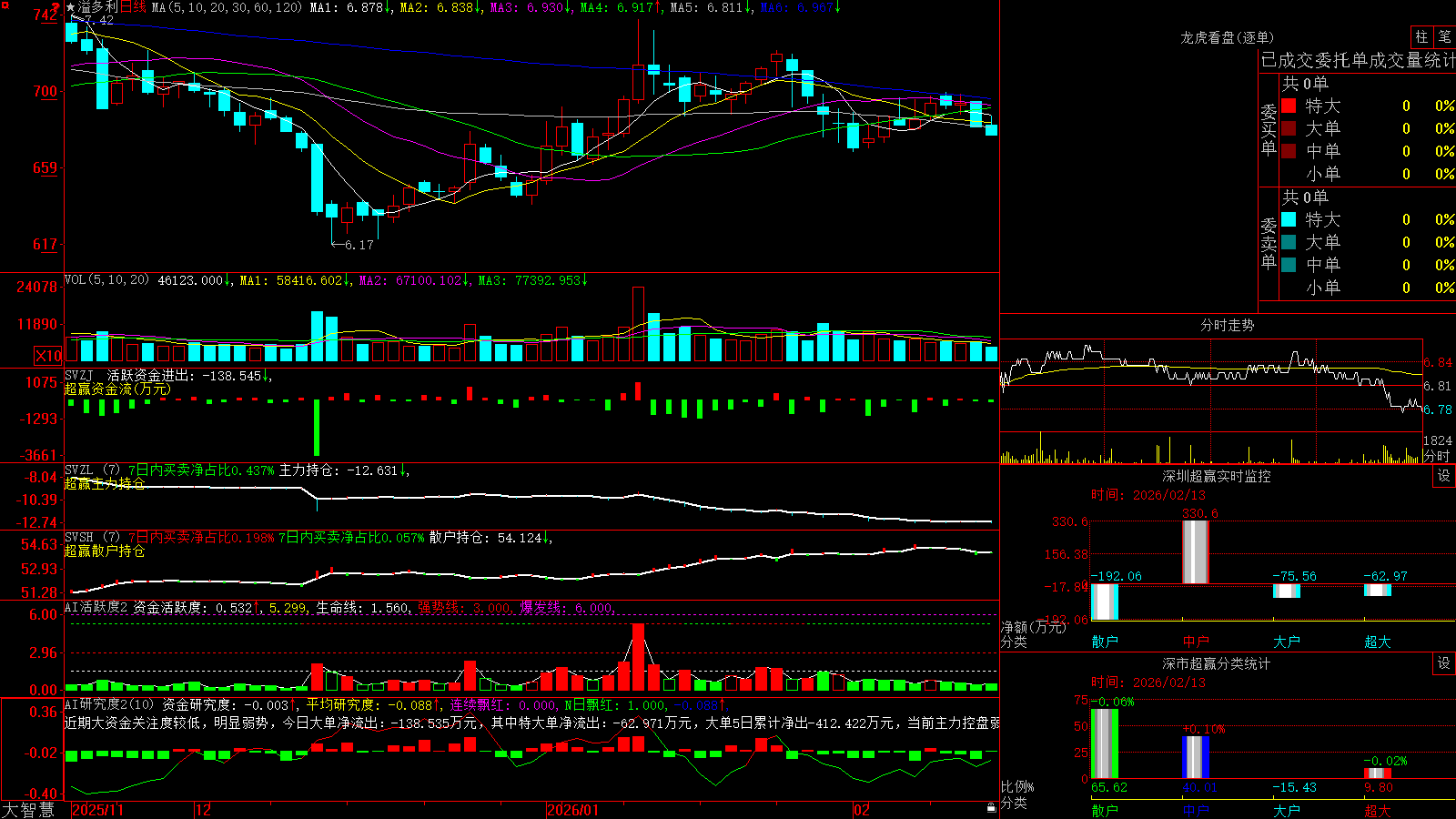Click the 强势线: 3.000 label
This screenshot has height=819, width=1456.
(x=464, y=608)
